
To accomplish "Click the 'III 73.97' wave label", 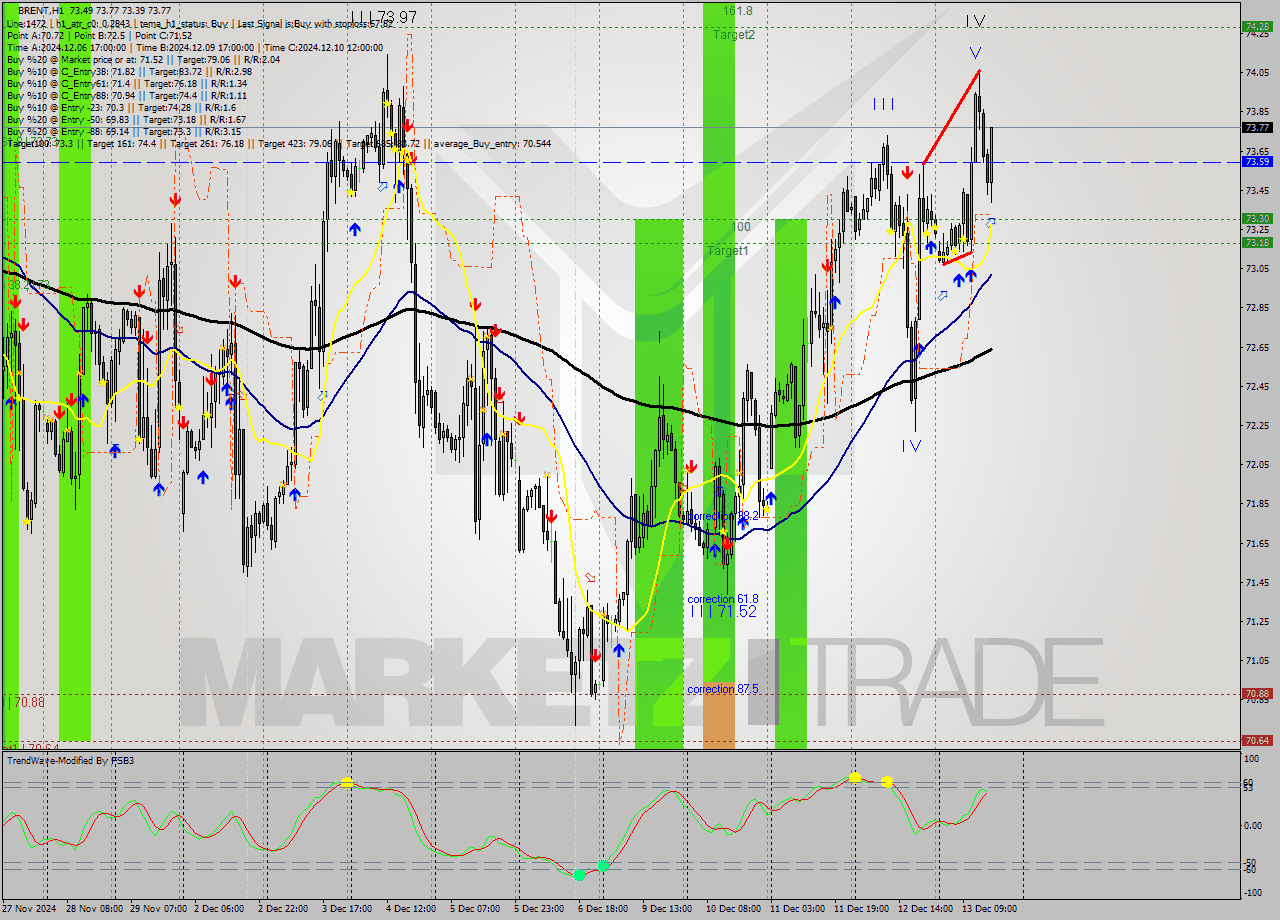I will [x=384, y=17].
